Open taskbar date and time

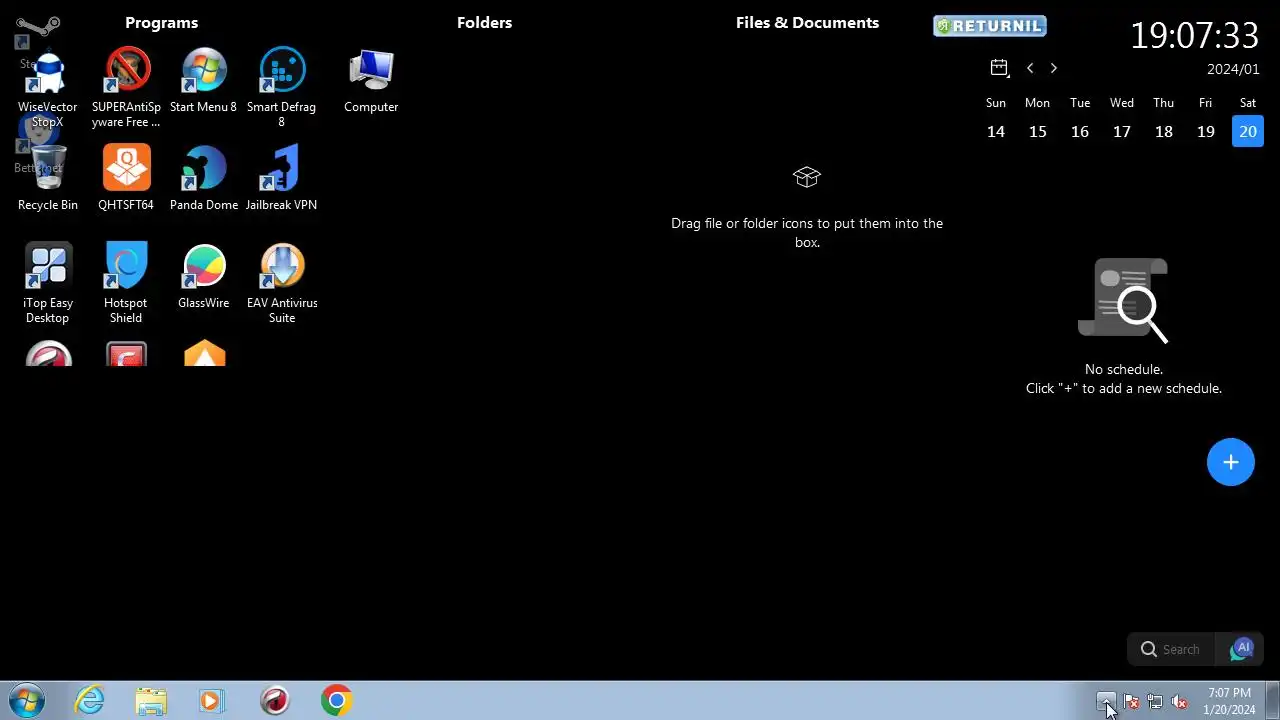1229,701
